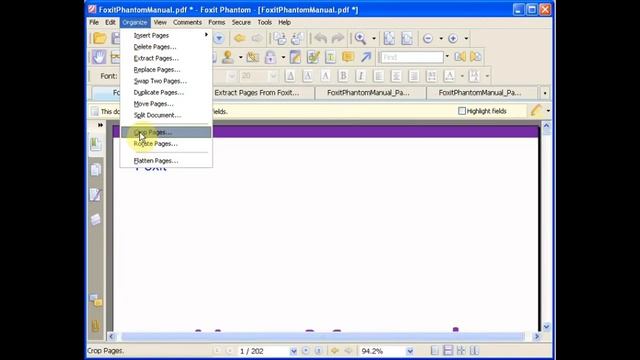Open the comments panel in sidebar

96,301
